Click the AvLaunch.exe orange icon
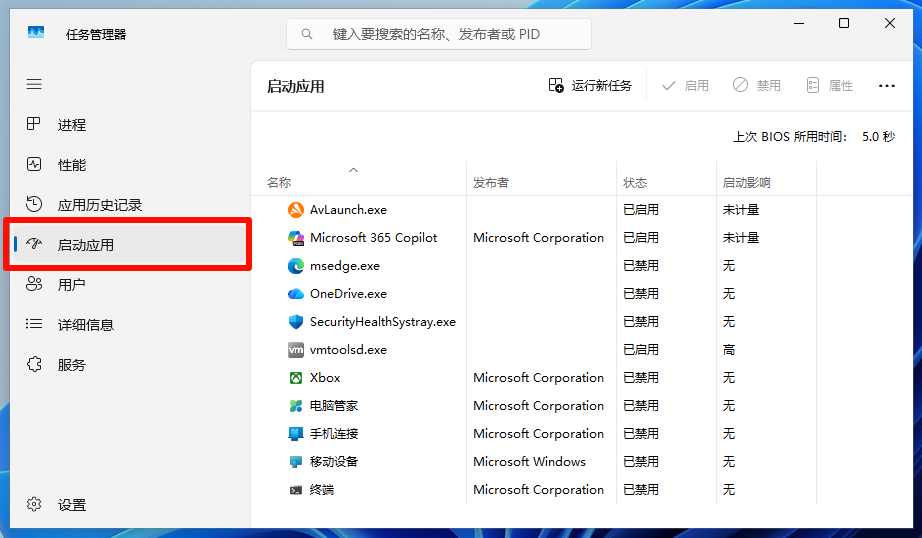This screenshot has width=922, height=538. (296, 210)
